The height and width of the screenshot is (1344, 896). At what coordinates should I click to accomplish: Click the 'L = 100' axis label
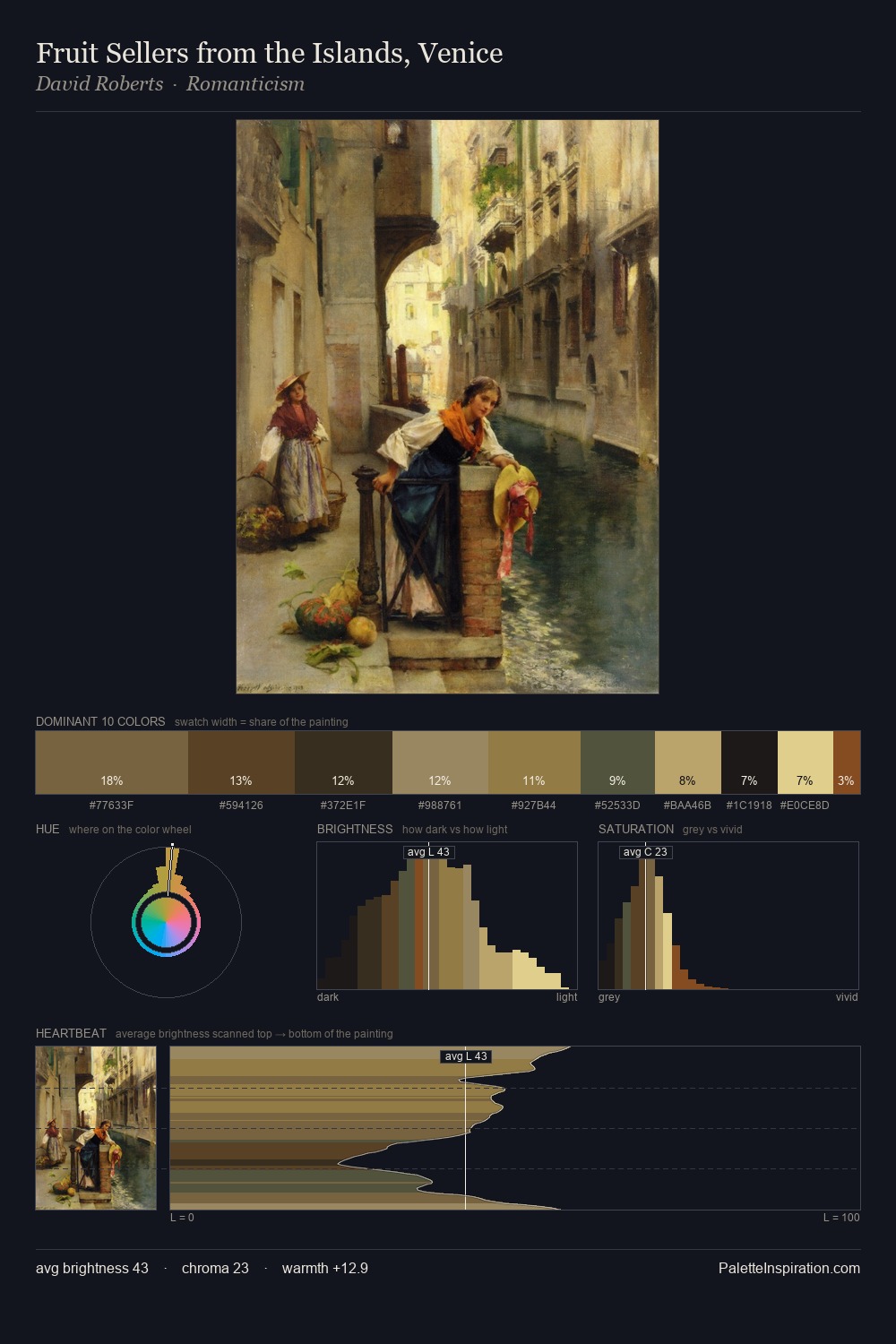coord(841,1218)
